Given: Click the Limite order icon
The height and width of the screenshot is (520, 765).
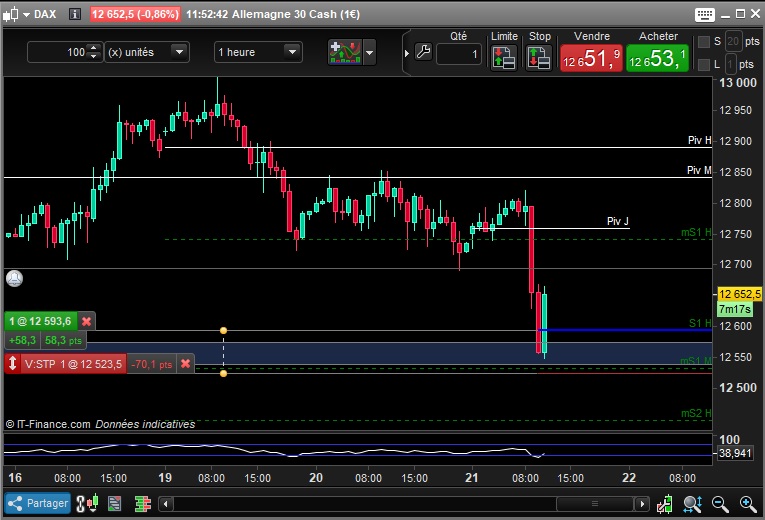Looking at the screenshot, I should [504, 58].
